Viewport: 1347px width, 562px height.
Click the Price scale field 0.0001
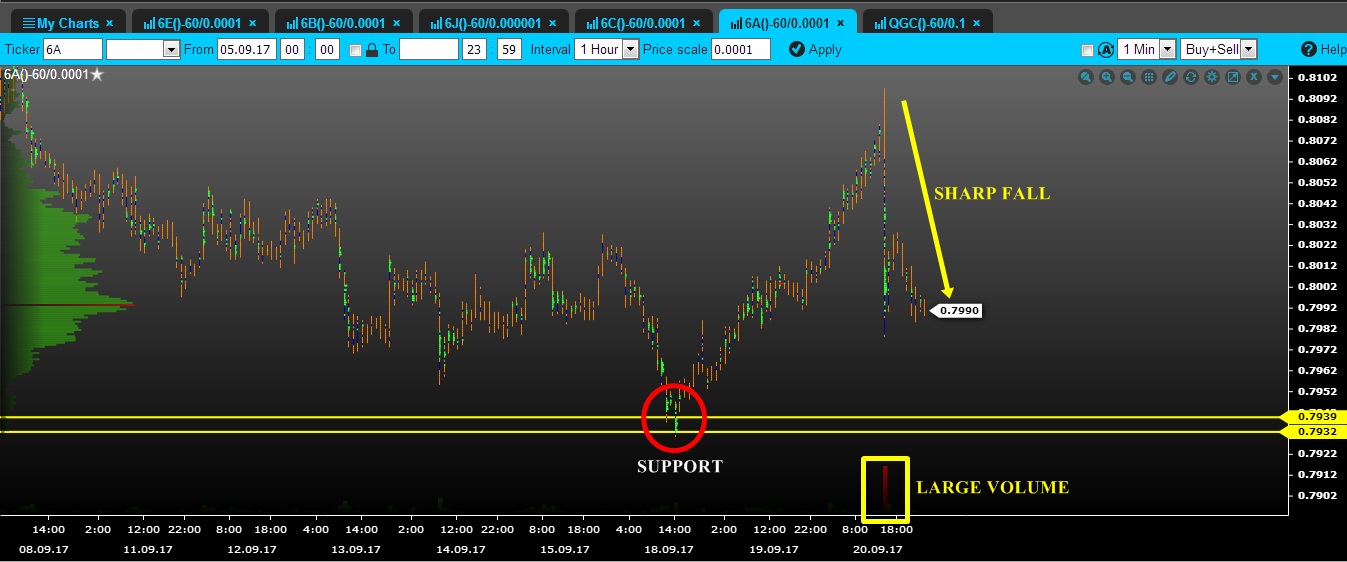coord(741,49)
